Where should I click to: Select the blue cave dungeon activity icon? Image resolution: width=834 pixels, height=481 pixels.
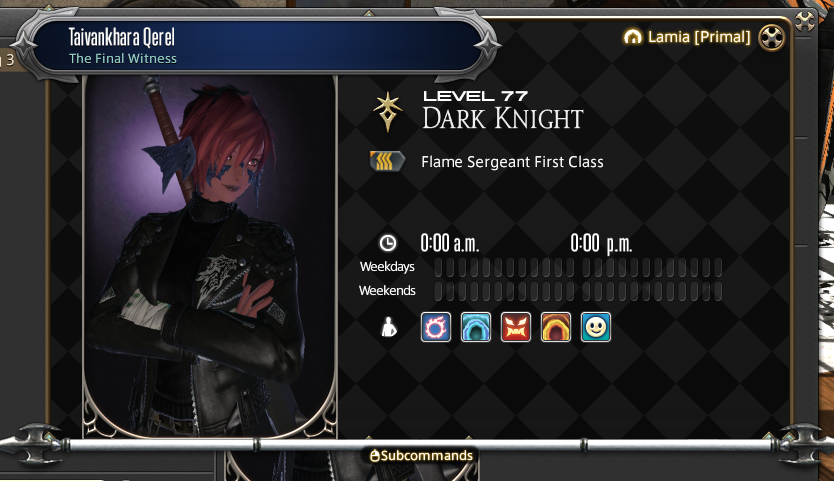476,327
